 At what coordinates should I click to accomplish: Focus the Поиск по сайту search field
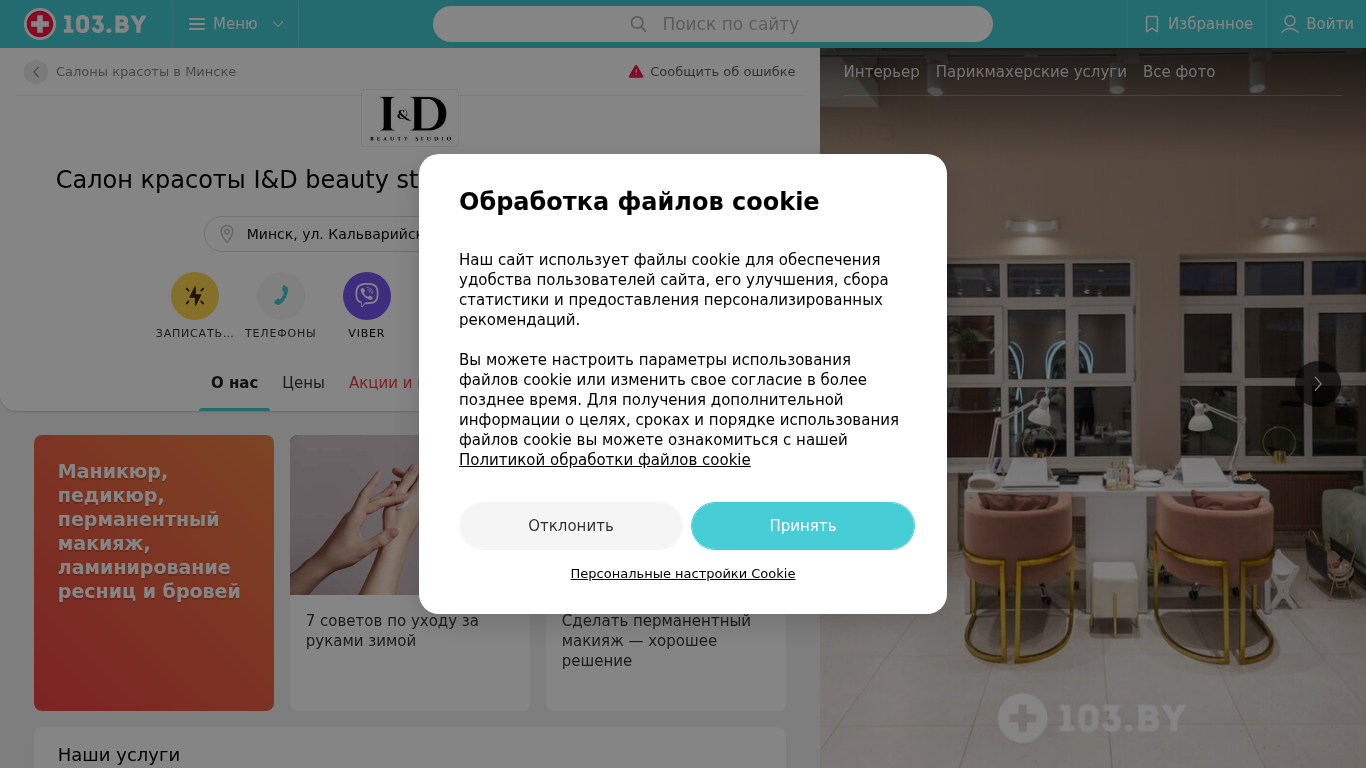(713, 24)
